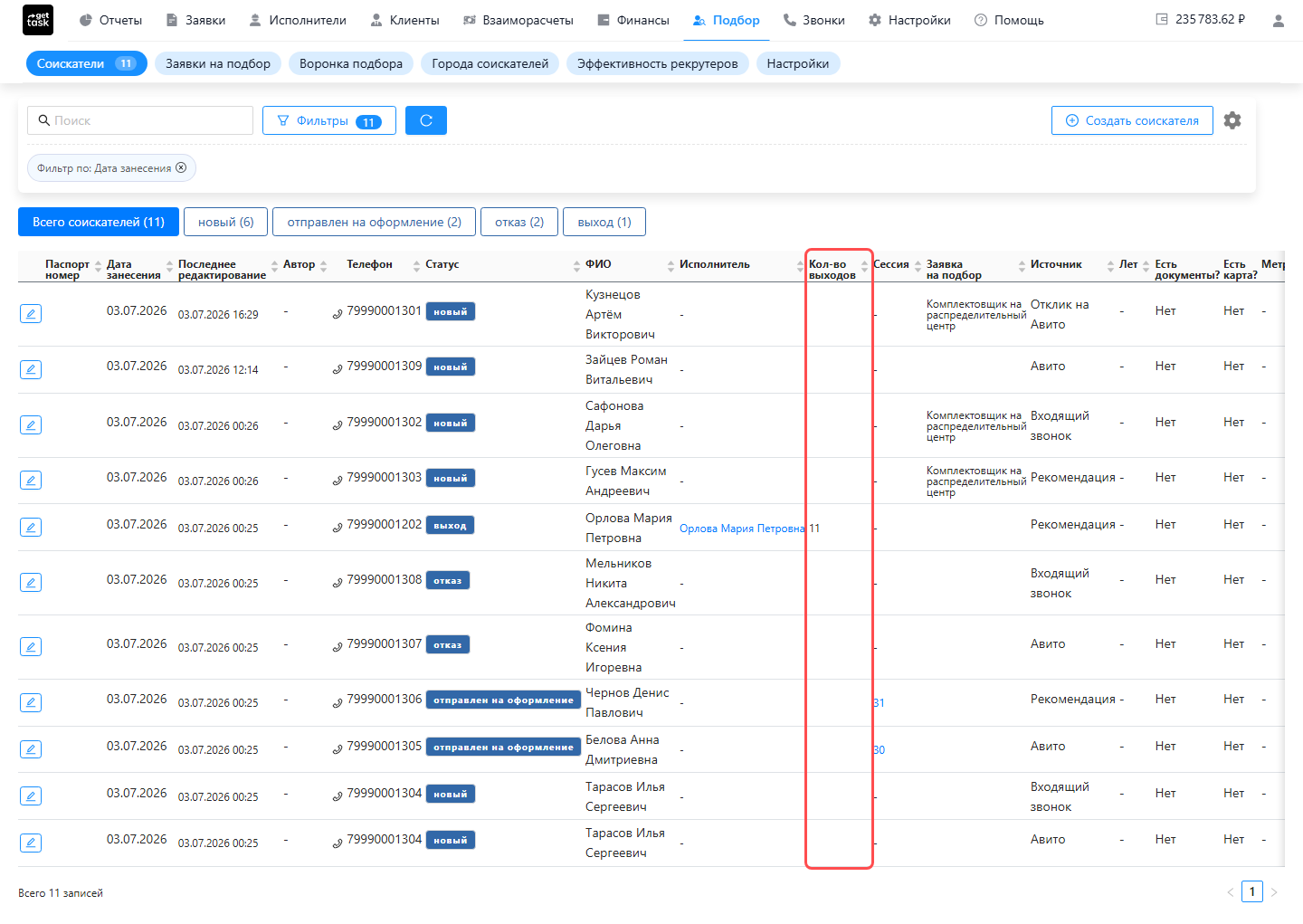The height and width of the screenshot is (924, 1303).
Task: Edit the Кузнецов Артём Викторович row
Action: [31, 314]
